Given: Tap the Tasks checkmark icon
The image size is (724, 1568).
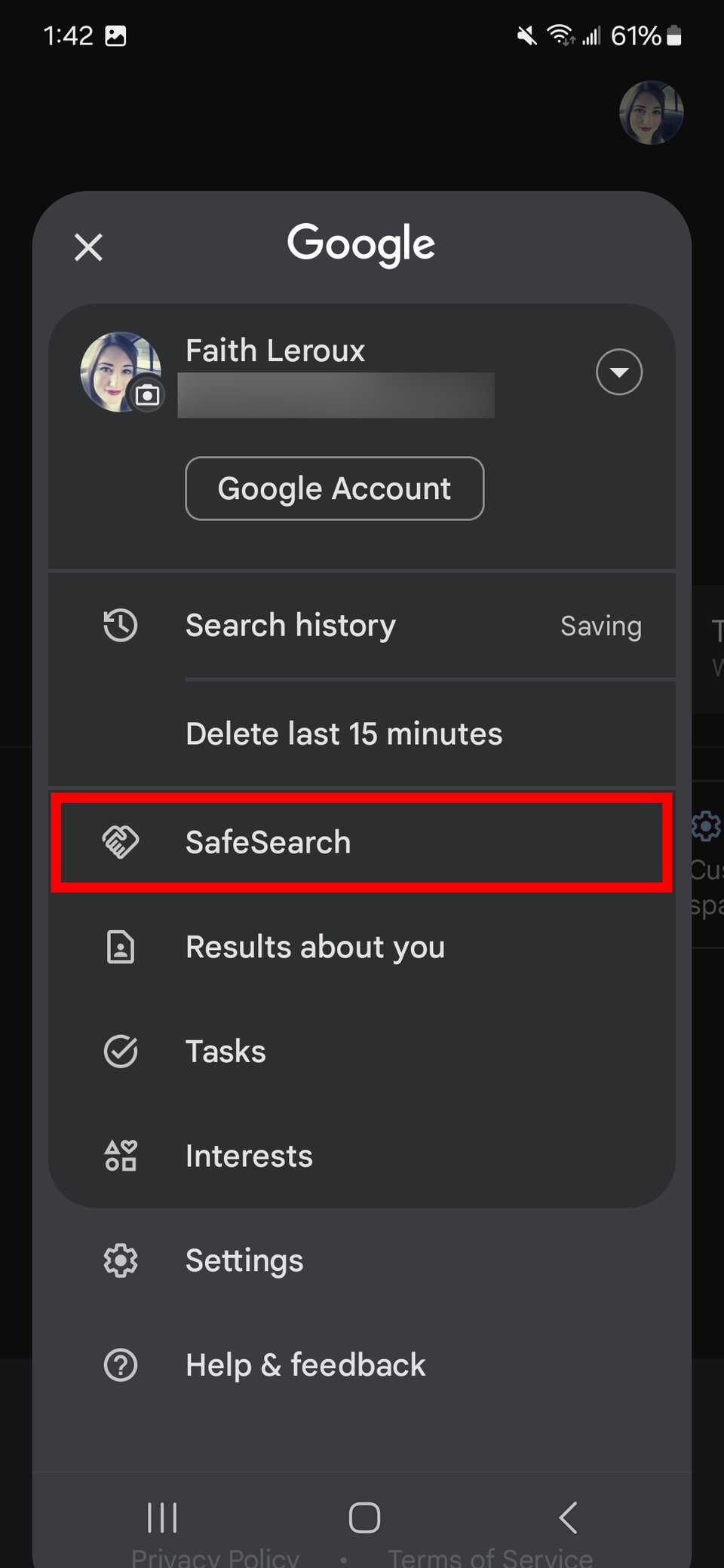Looking at the screenshot, I should click(x=119, y=1051).
